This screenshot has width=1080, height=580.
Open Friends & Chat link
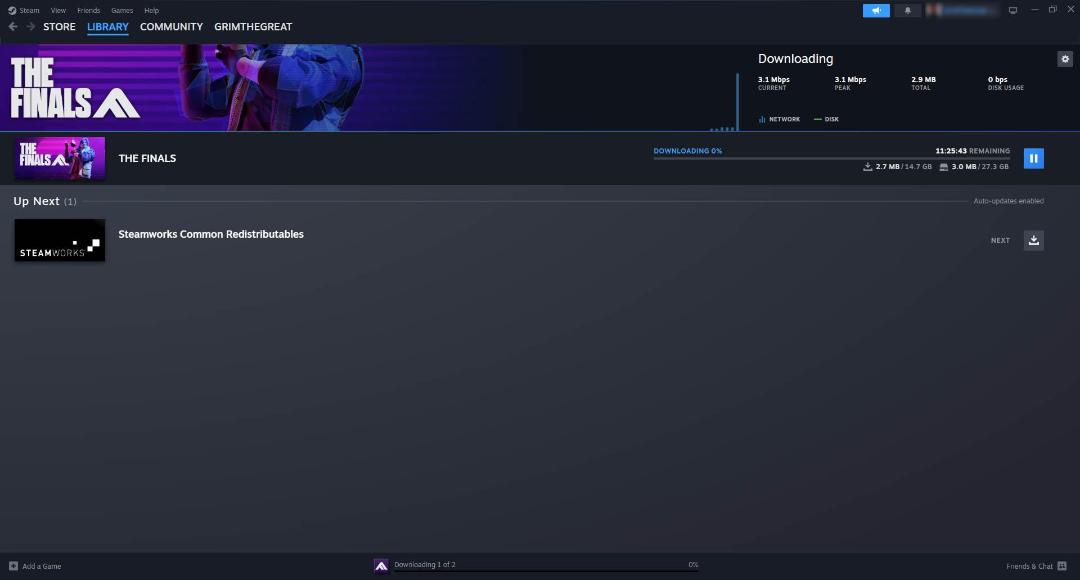click(1029, 566)
